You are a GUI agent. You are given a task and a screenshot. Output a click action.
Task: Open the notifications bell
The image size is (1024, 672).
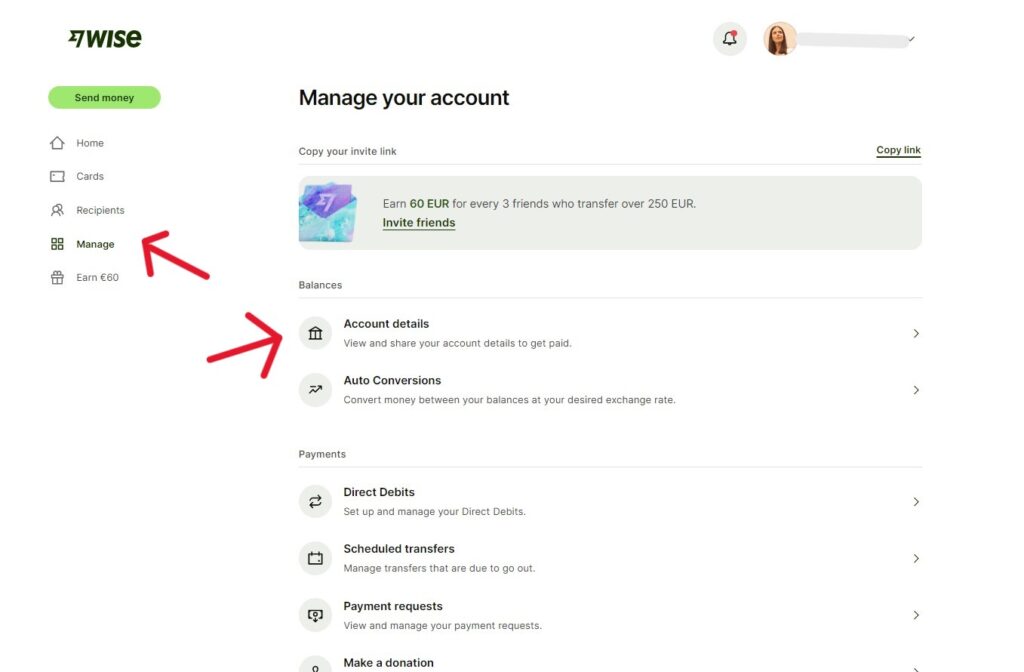pos(729,37)
